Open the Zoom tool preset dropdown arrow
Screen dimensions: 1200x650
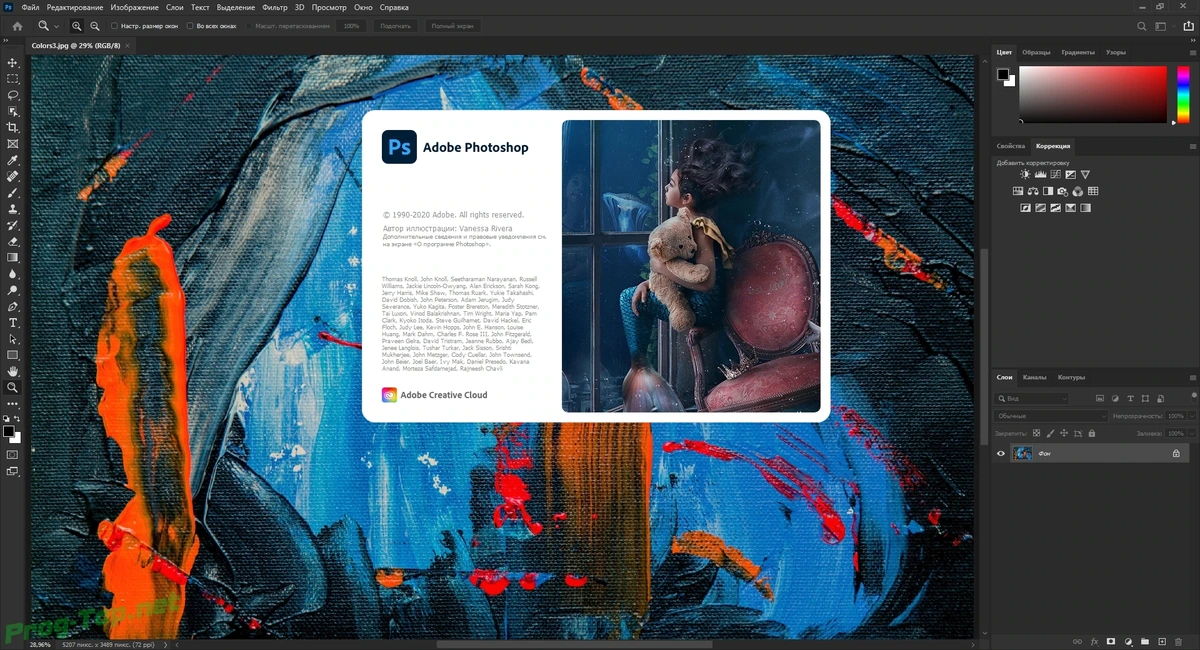point(56,26)
